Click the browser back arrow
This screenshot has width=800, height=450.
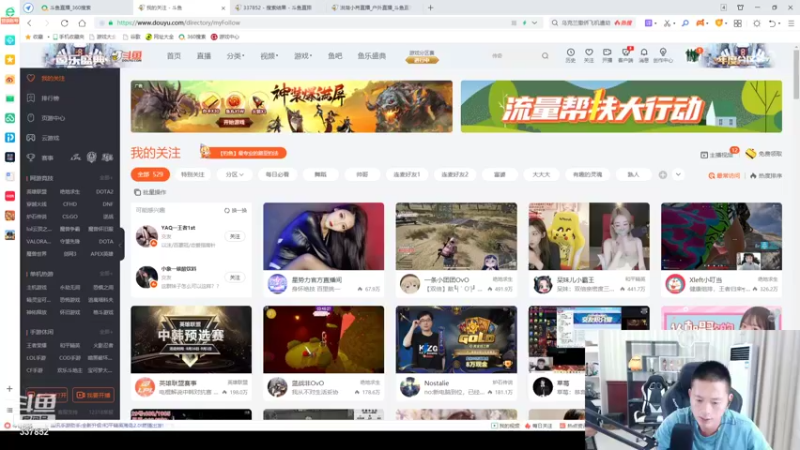[30, 23]
